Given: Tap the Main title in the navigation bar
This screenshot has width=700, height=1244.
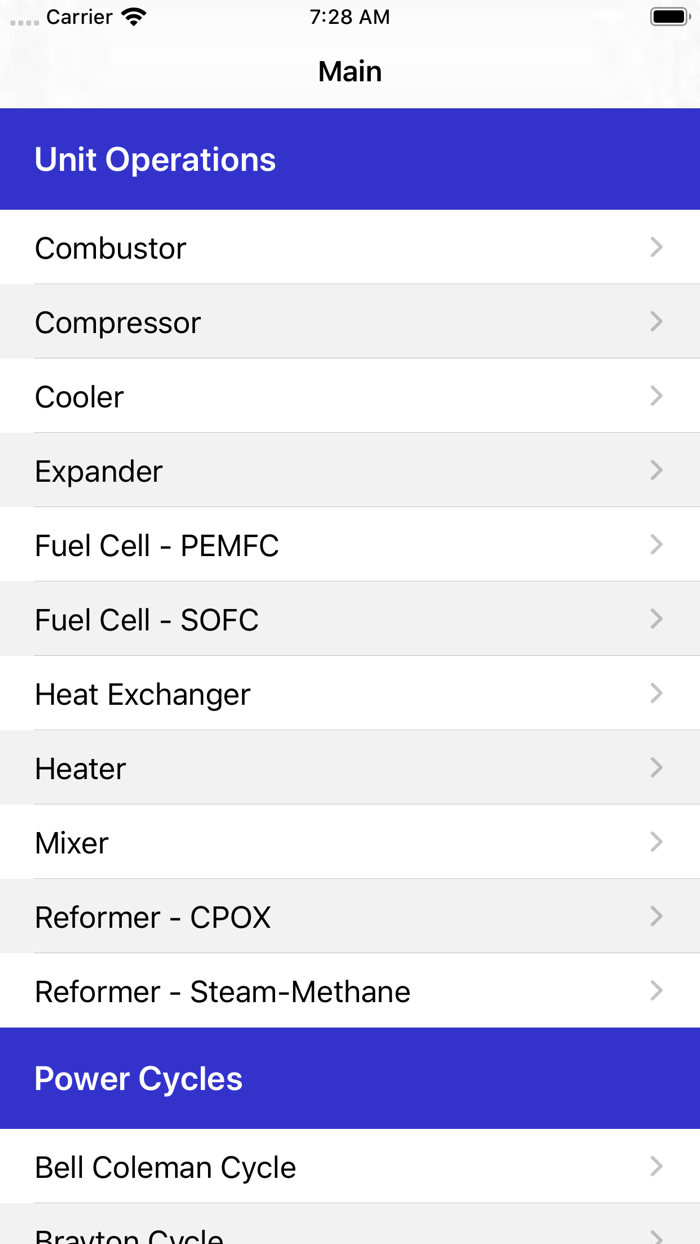Looking at the screenshot, I should [349, 70].
